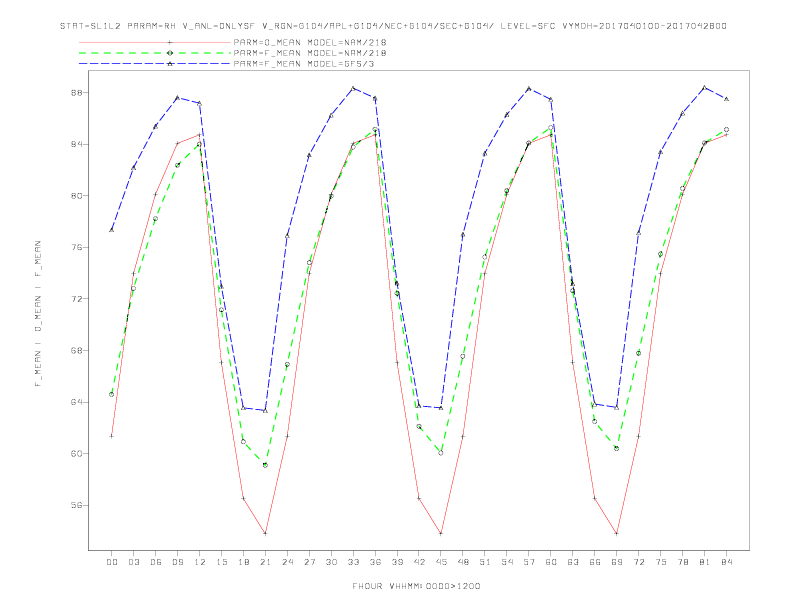
Task: Click the plus marker on the red legend line
Action: [x=170, y=42]
